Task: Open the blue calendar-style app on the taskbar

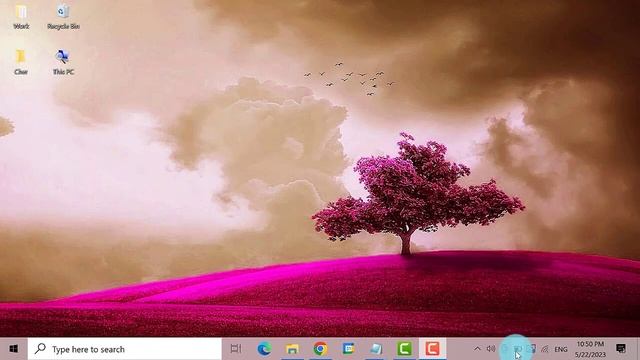Action: [x=348, y=349]
